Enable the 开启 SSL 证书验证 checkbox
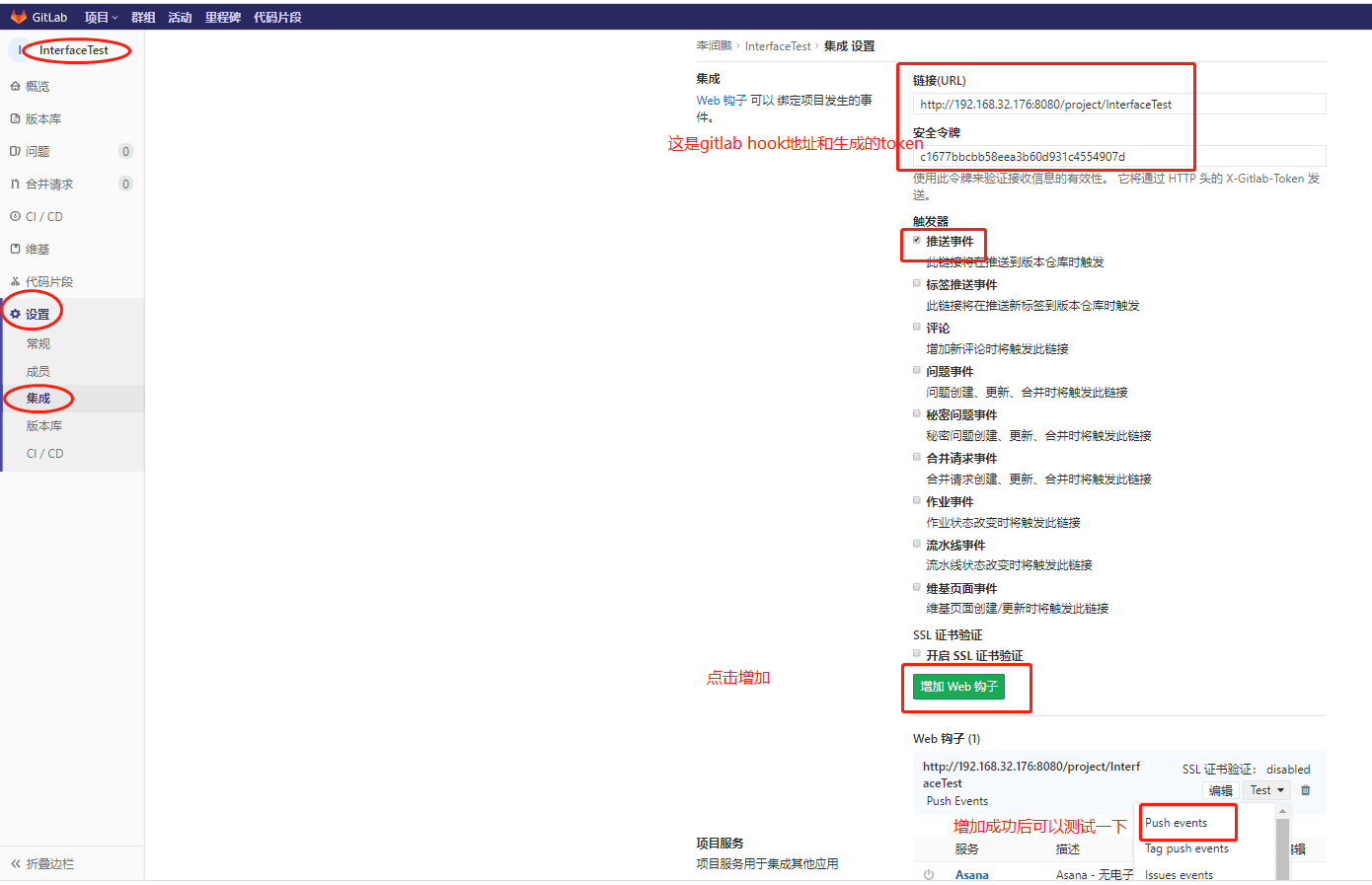The image size is (1372, 885). point(917,653)
